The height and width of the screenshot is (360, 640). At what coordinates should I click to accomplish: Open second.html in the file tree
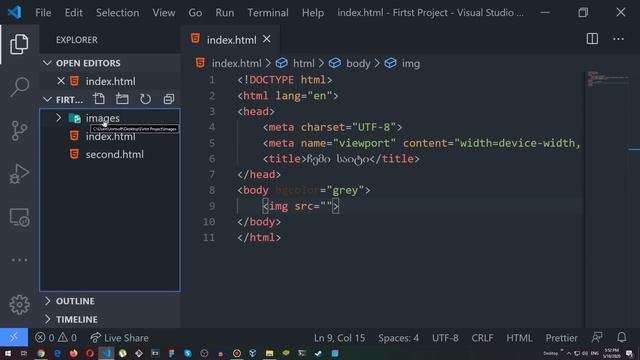(114, 154)
